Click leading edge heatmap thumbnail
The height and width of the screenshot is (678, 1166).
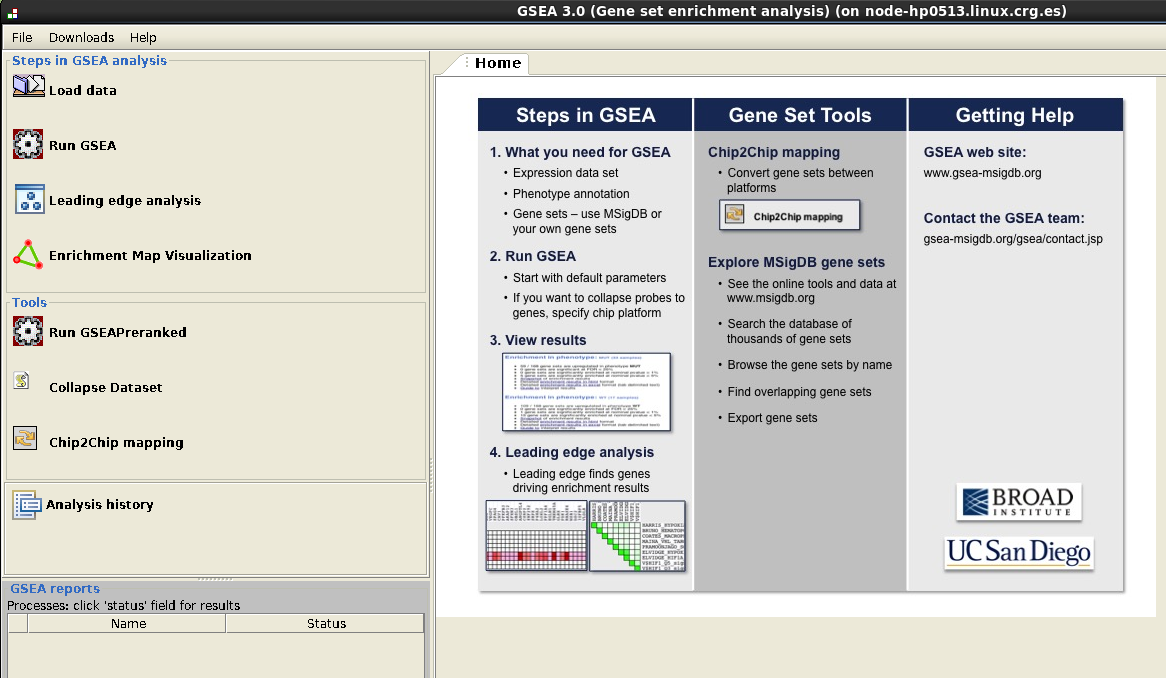(536, 535)
